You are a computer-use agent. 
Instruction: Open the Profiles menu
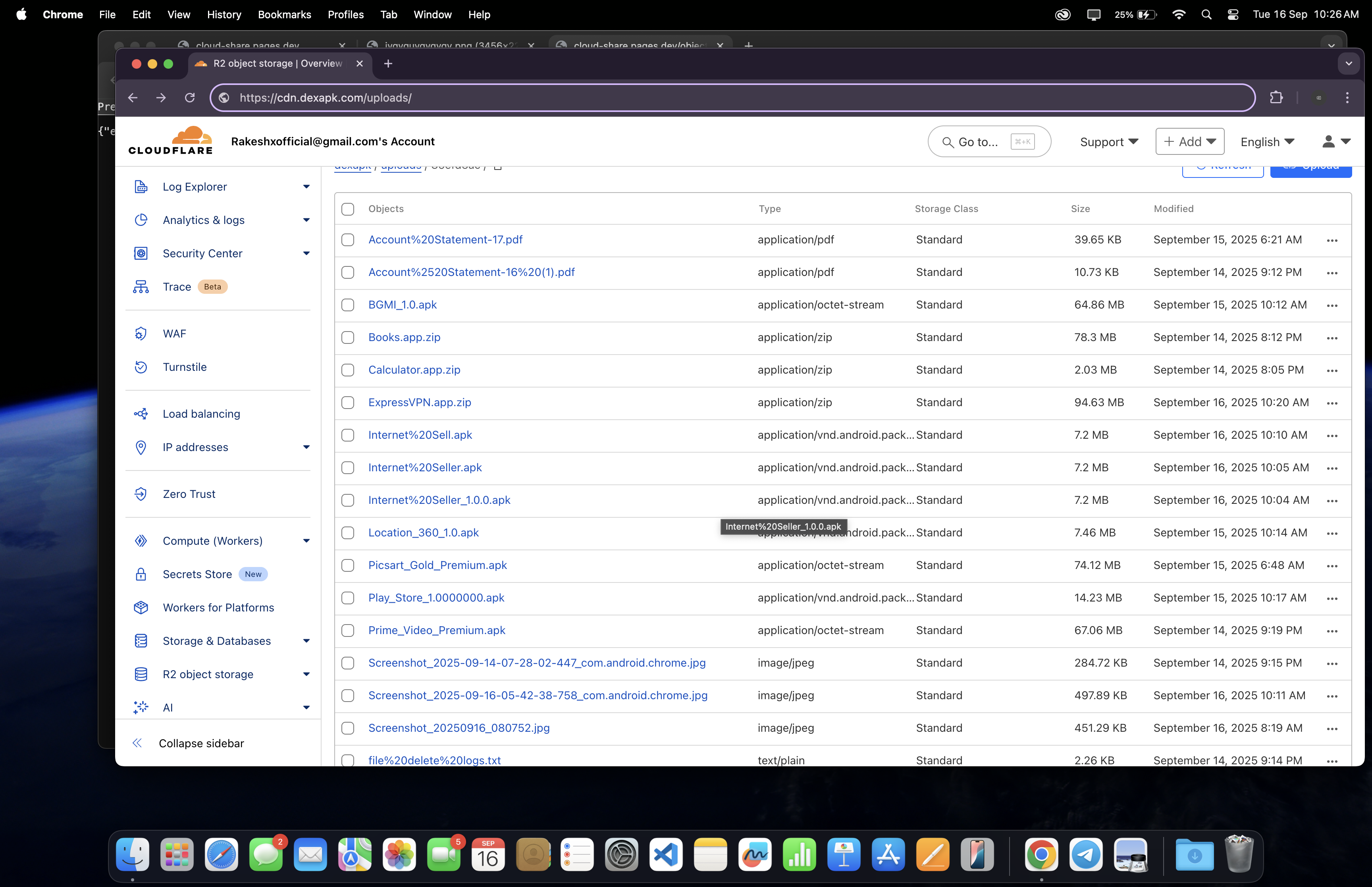tap(345, 14)
